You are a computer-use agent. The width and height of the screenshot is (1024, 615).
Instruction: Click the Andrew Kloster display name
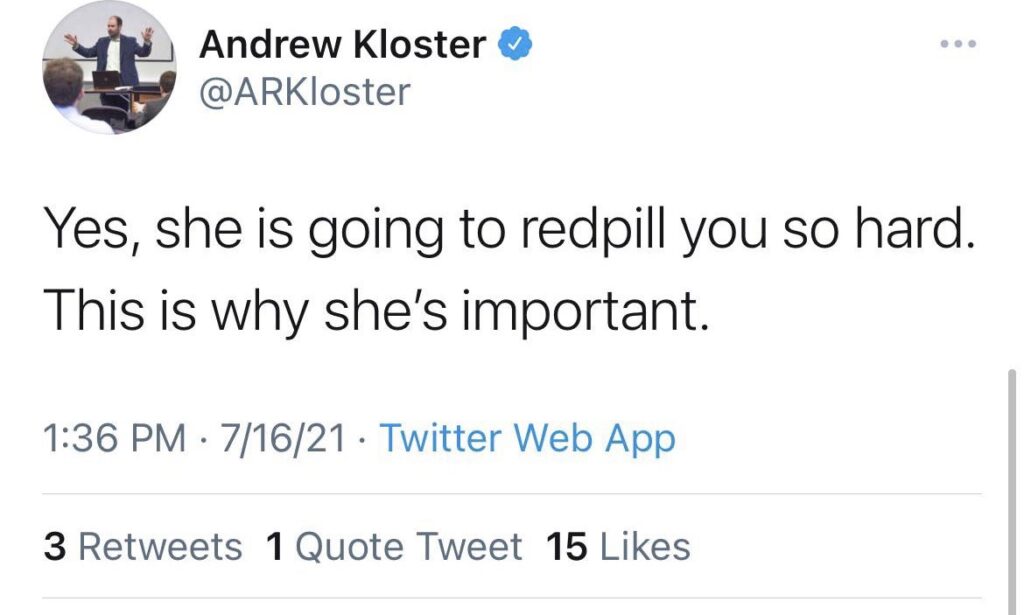pos(343,45)
